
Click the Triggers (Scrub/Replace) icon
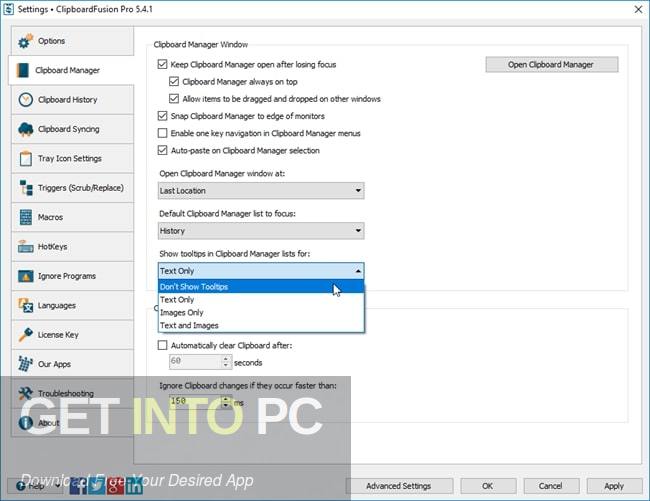26,188
